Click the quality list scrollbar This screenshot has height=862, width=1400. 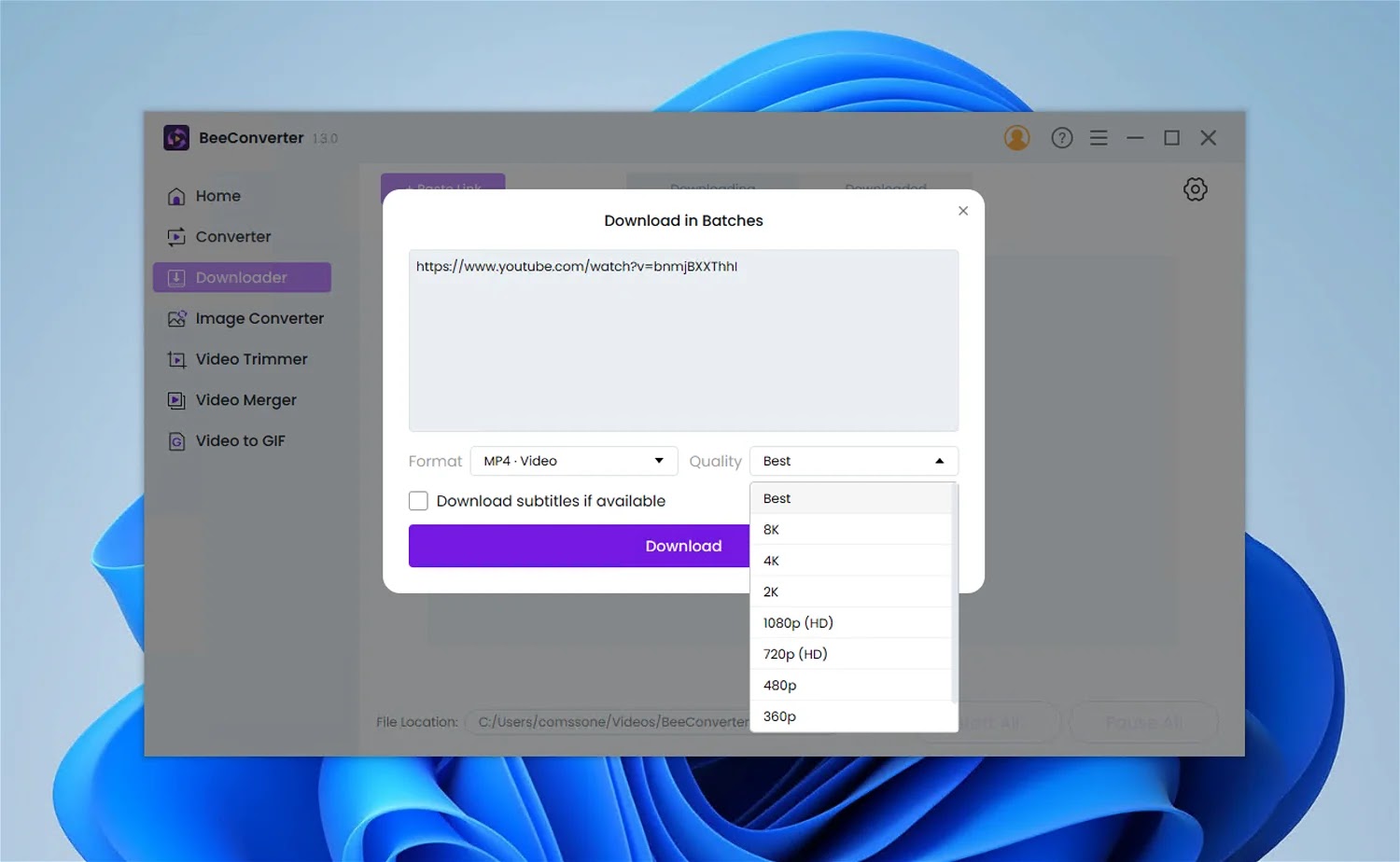tap(954, 592)
